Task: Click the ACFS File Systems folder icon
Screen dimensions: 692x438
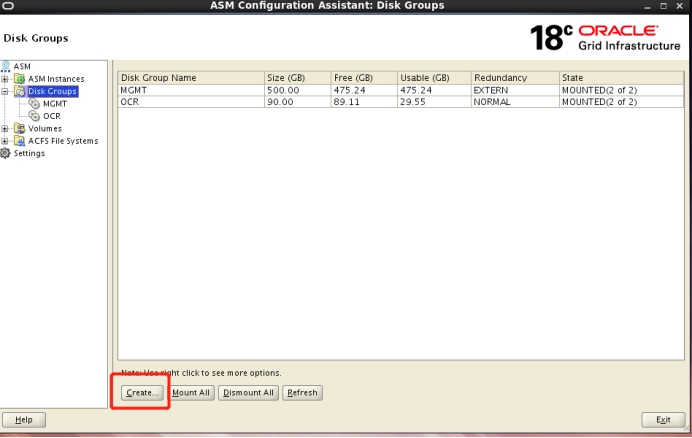Action: pos(19,141)
